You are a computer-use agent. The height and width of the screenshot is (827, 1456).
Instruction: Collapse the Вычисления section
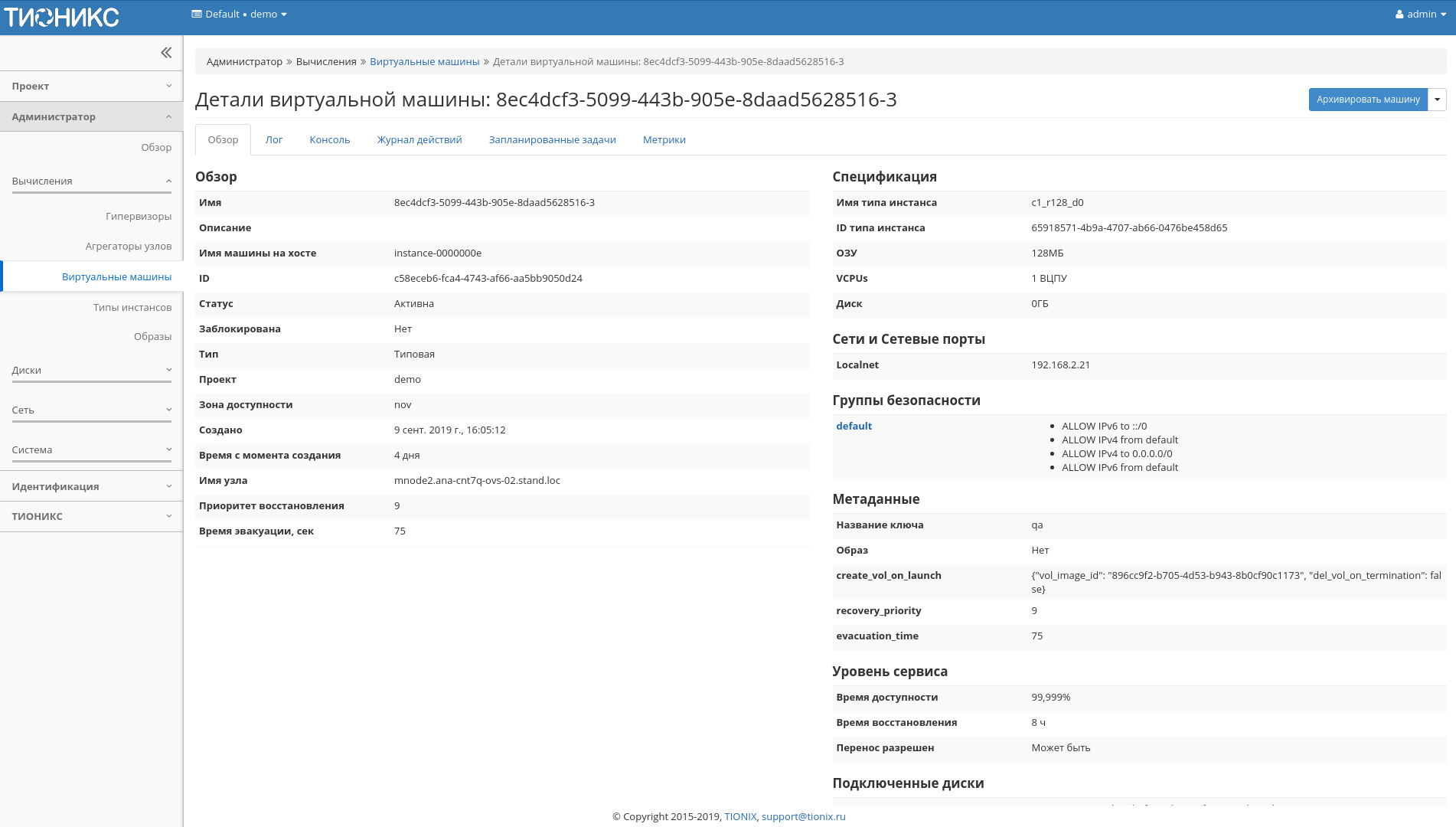pos(91,180)
